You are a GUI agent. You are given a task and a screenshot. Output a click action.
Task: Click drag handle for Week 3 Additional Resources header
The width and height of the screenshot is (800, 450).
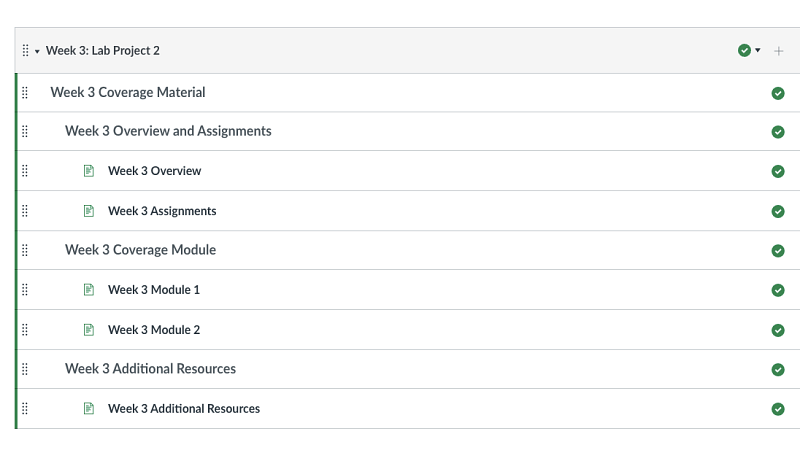pyautogui.click(x=25, y=369)
